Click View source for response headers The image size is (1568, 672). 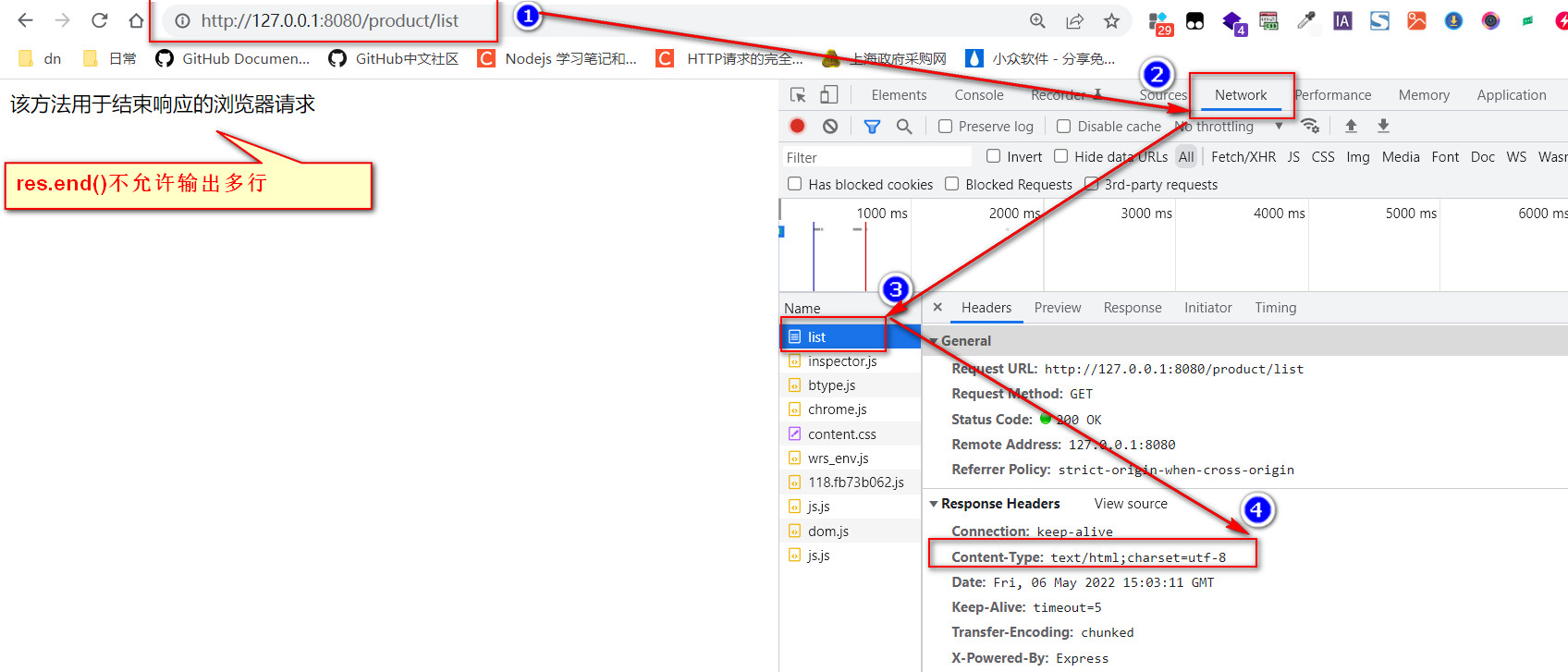click(1131, 503)
